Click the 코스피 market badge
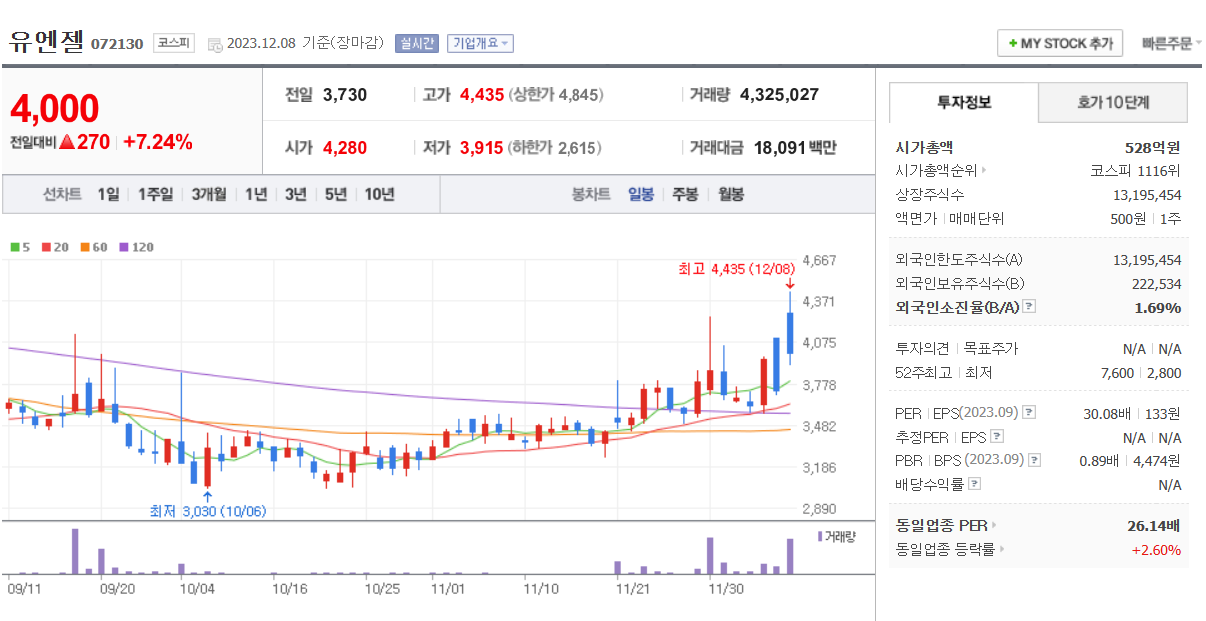This screenshot has width=1206, height=621. pos(174,43)
